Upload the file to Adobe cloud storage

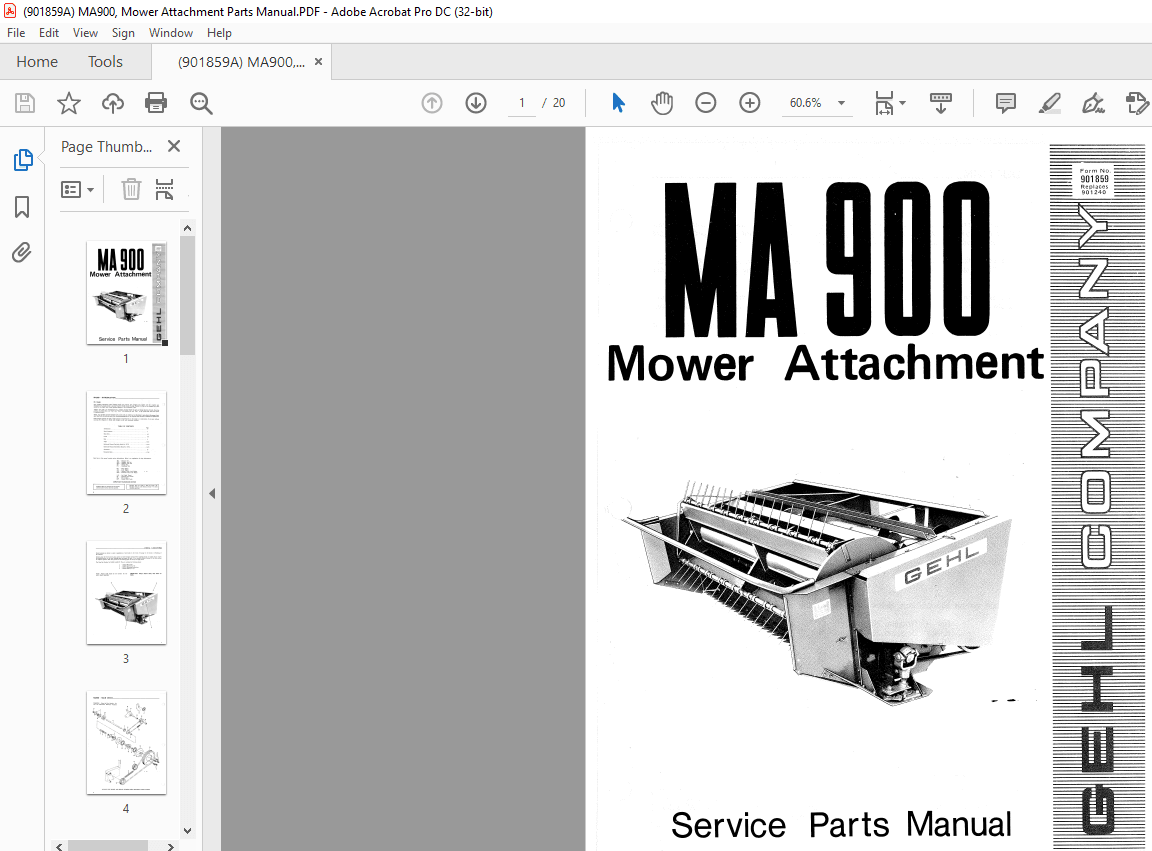(x=112, y=103)
